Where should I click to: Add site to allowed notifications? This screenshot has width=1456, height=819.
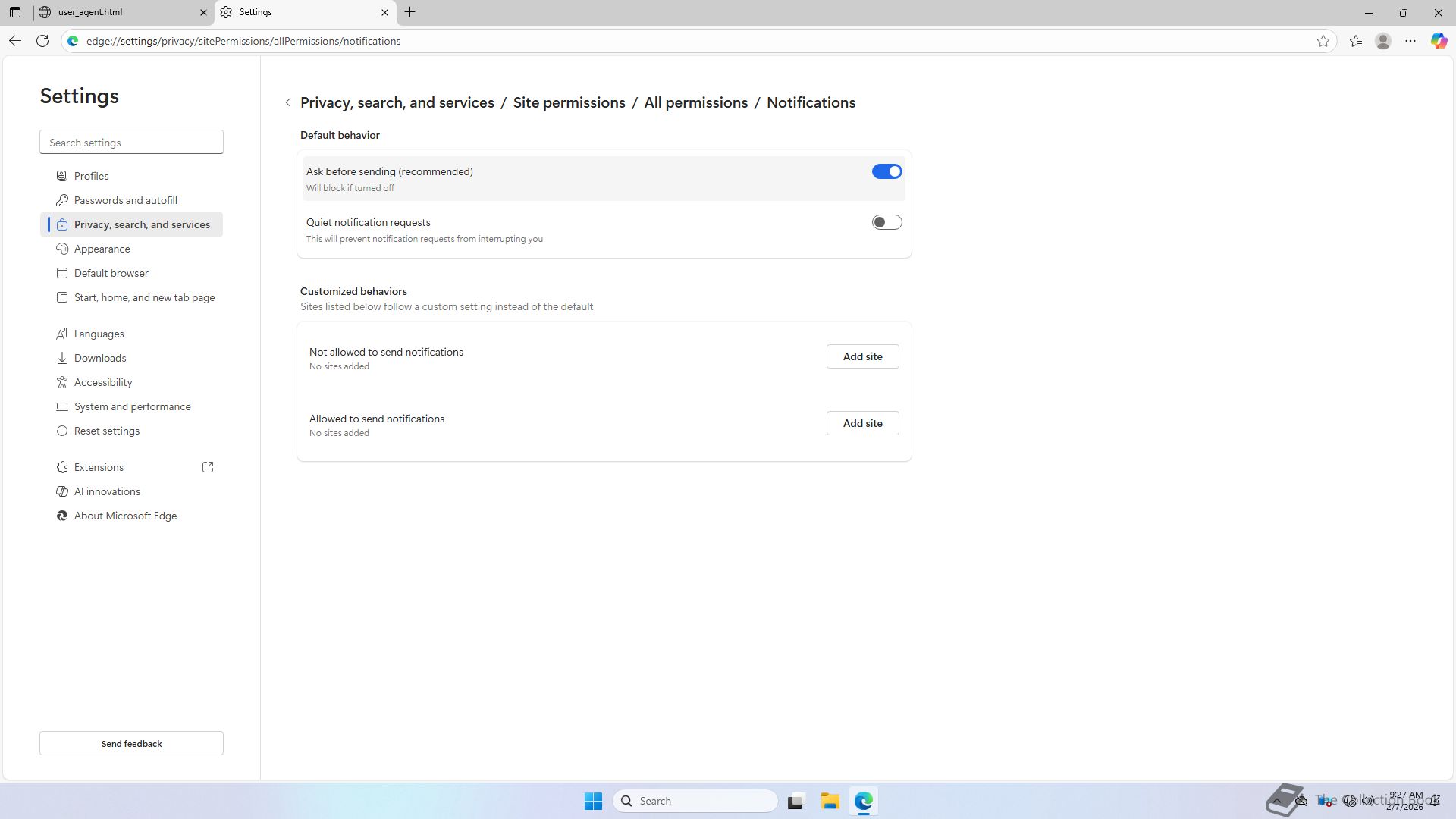tap(862, 423)
